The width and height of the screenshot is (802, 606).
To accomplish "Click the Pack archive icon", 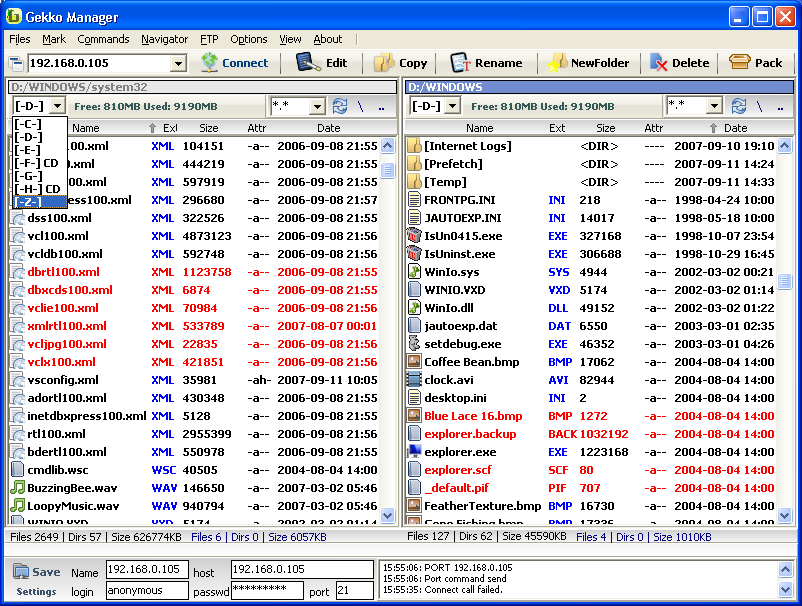I will 740,63.
